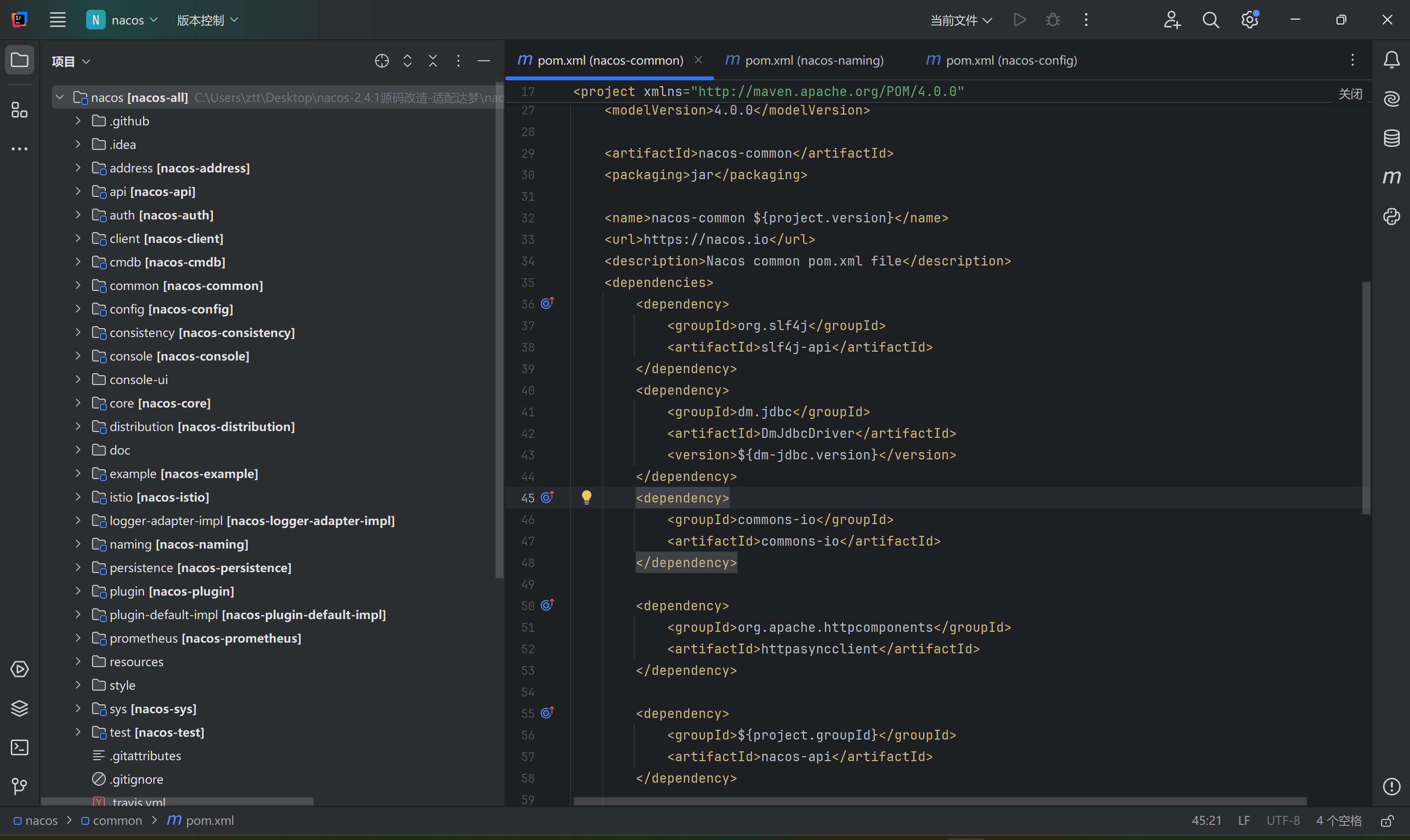Open the Structure tool window
The height and width of the screenshot is (840, 1410).
20,110
